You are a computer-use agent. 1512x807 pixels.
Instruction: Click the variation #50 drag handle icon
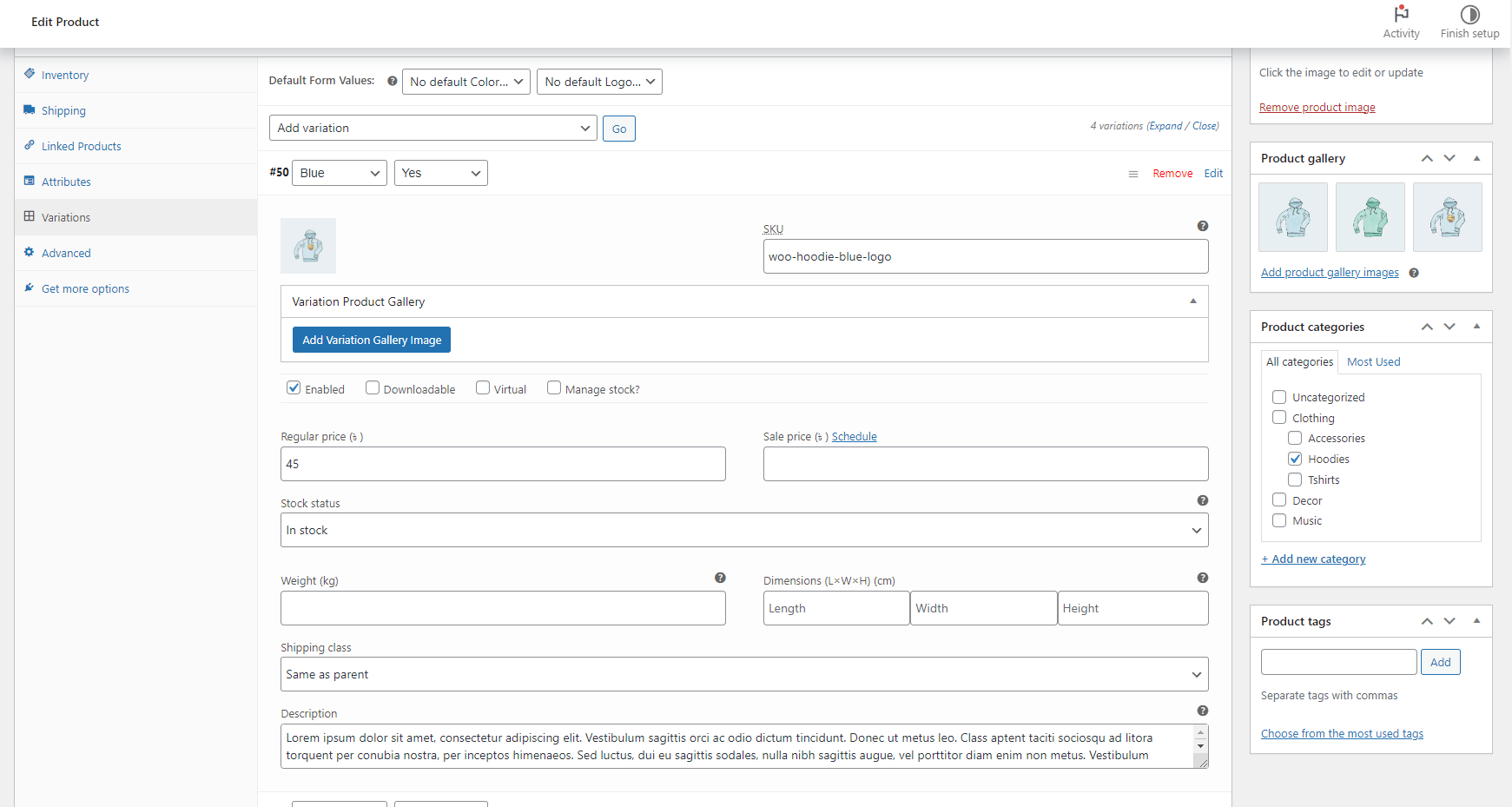[x=1133, y=174]
